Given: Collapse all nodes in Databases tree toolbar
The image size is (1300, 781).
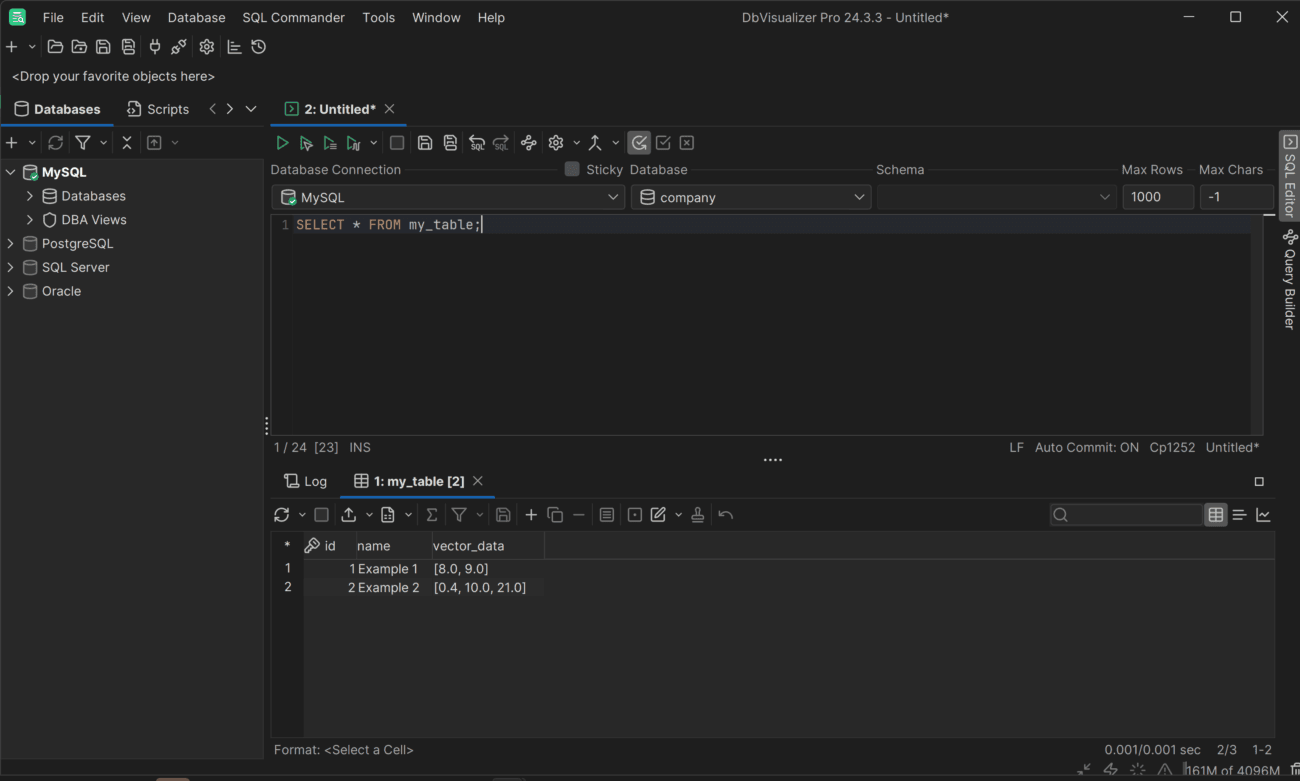Looking at the screenshot, I should [x=127, y=143].
